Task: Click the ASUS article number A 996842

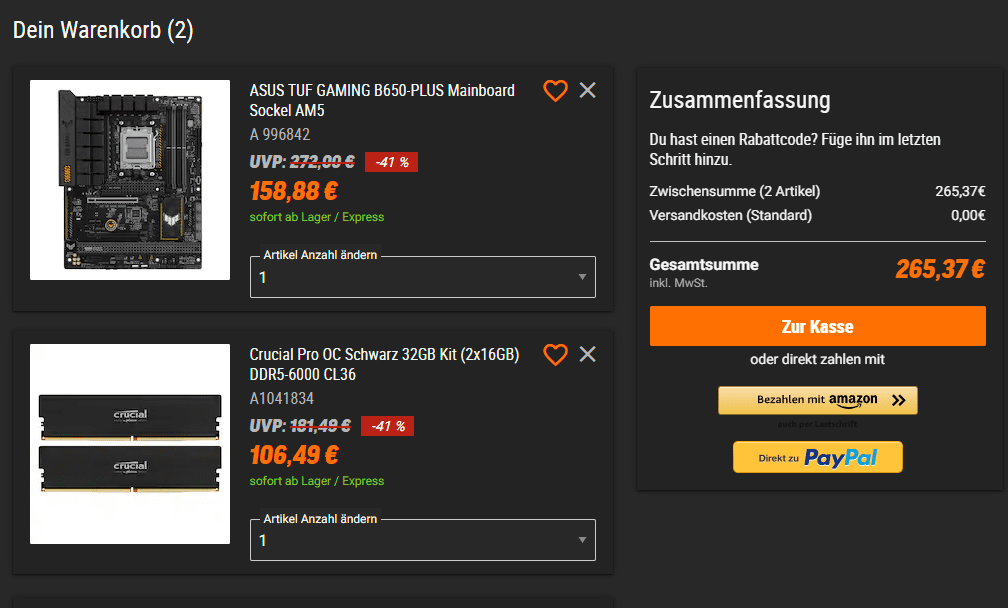Action: [x=280, y=134]
